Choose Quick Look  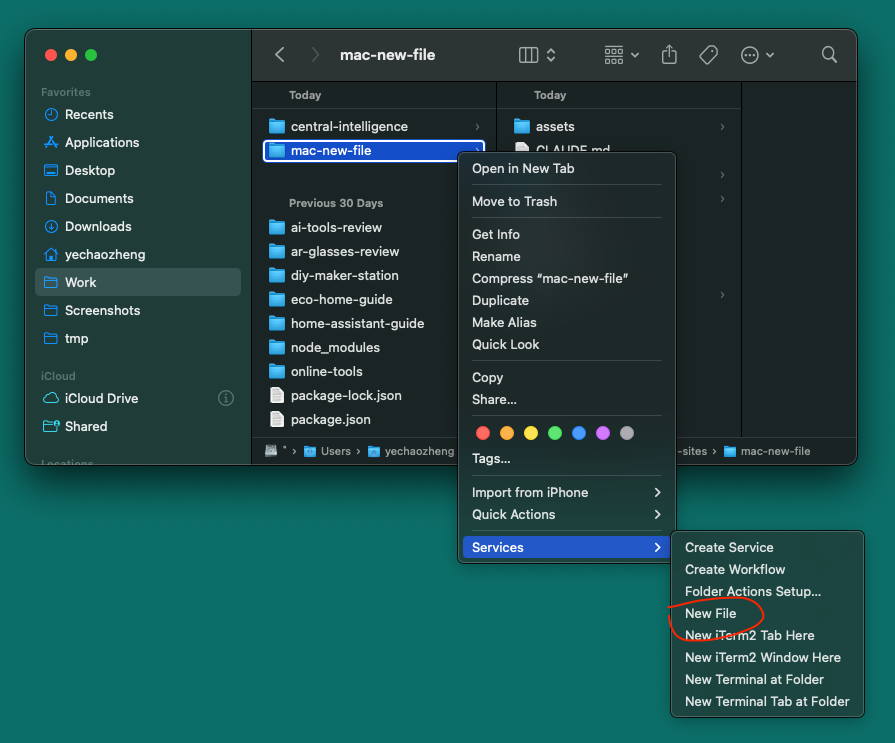(x=566, y=345)
